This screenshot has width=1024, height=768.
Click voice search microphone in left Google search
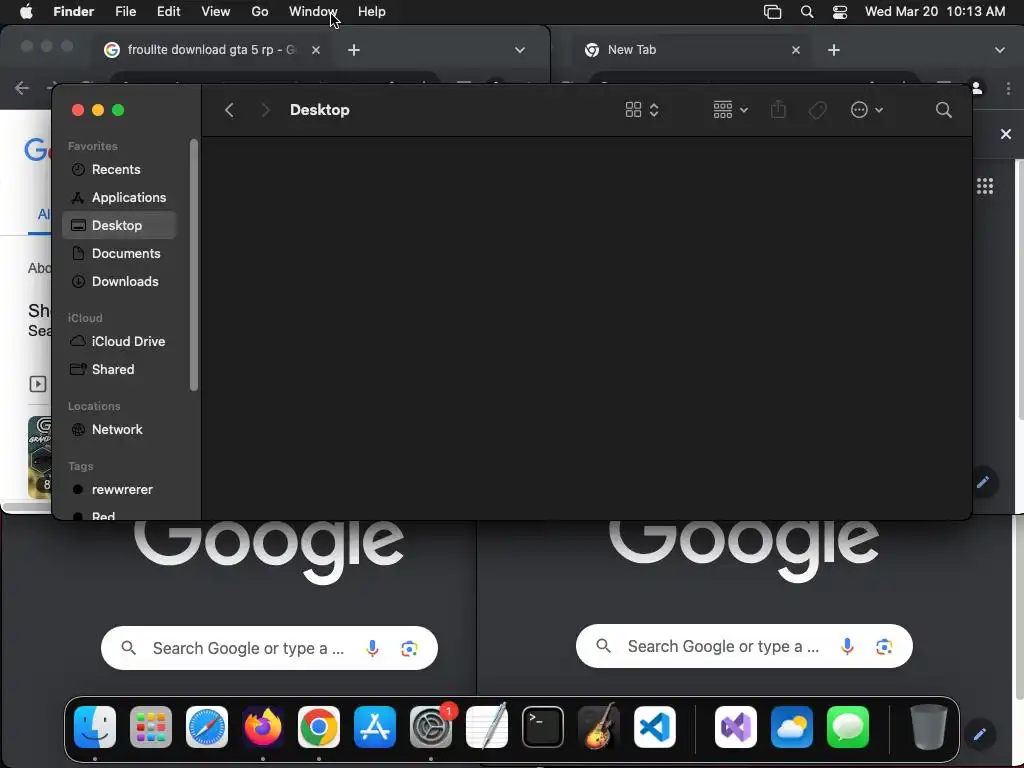pyautogui.click(x=372, y=648)
